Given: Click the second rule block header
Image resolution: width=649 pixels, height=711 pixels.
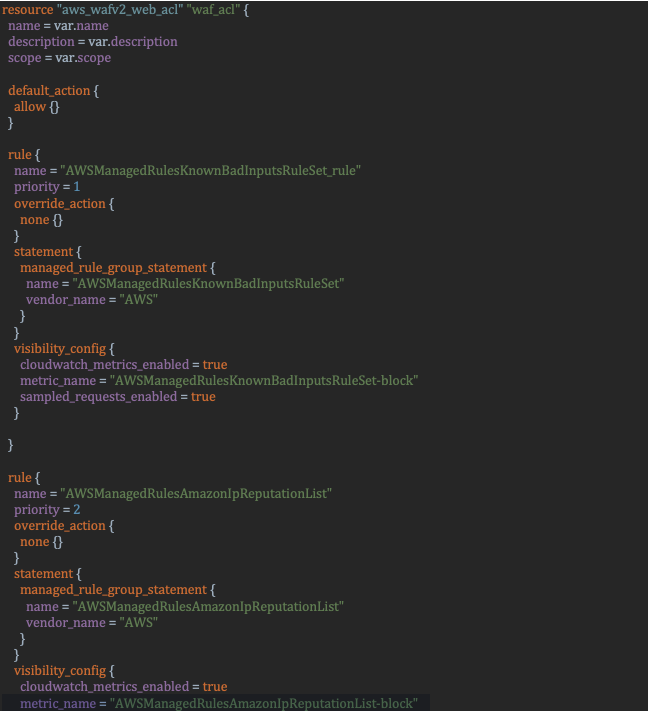Looking at the screenshot, I should [x=24, y=478].
